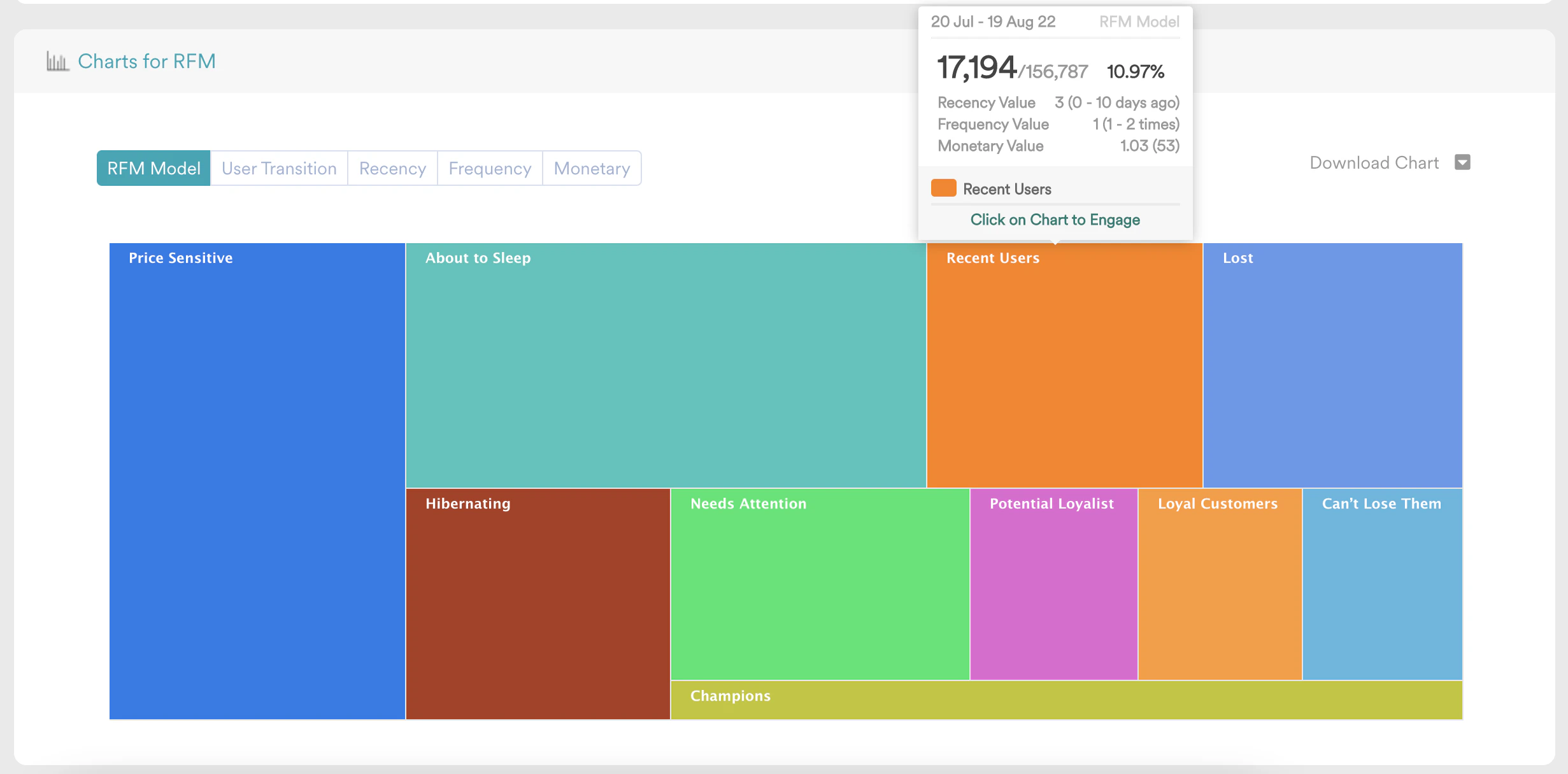Viewport: 1568px width, 774px height.
Task: Select the Champions segment
Action: click(1064, 700)
